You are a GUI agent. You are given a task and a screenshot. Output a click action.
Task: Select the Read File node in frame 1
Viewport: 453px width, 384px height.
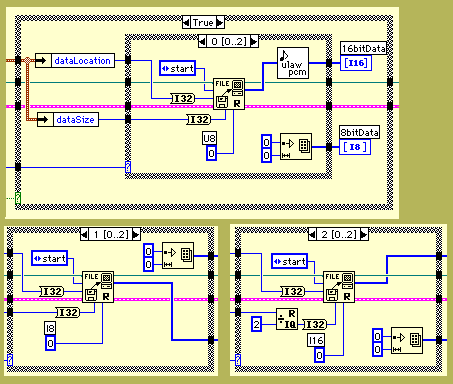click(x=98, y=287)
